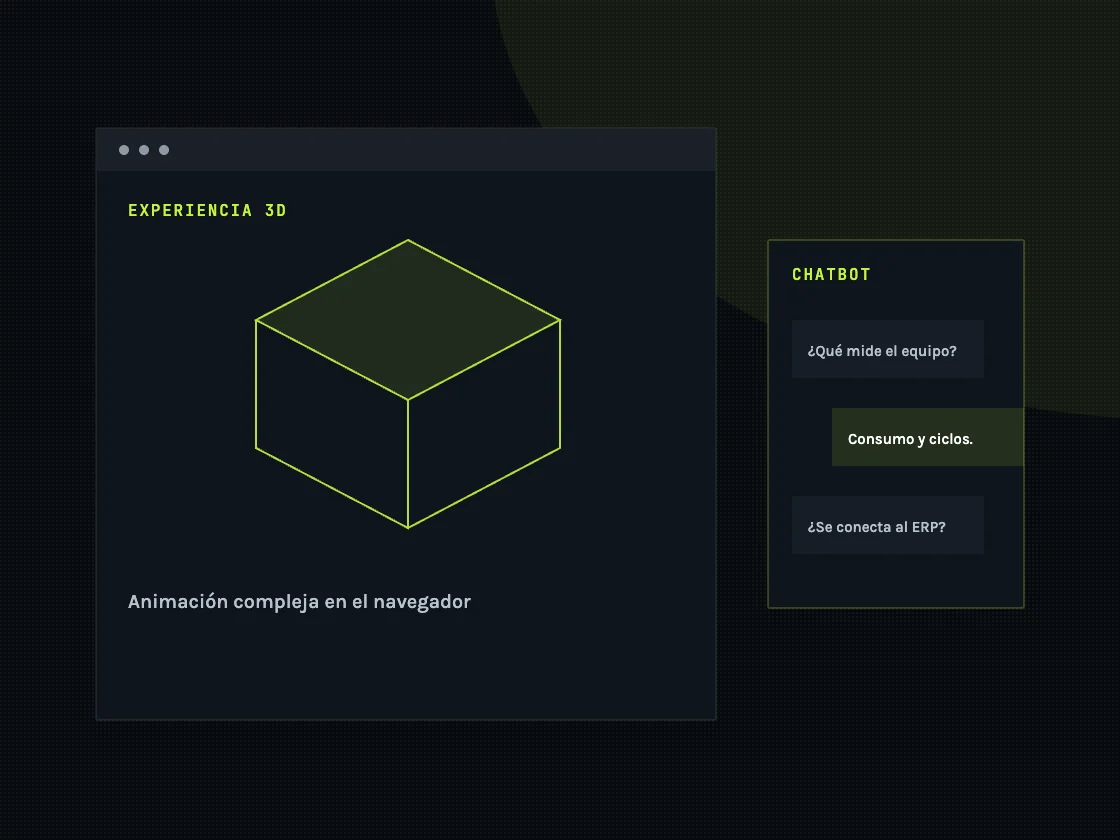
Task: Select the "¿Qué mide el equipo?" chat message
Action: click(x=888, y=349)
